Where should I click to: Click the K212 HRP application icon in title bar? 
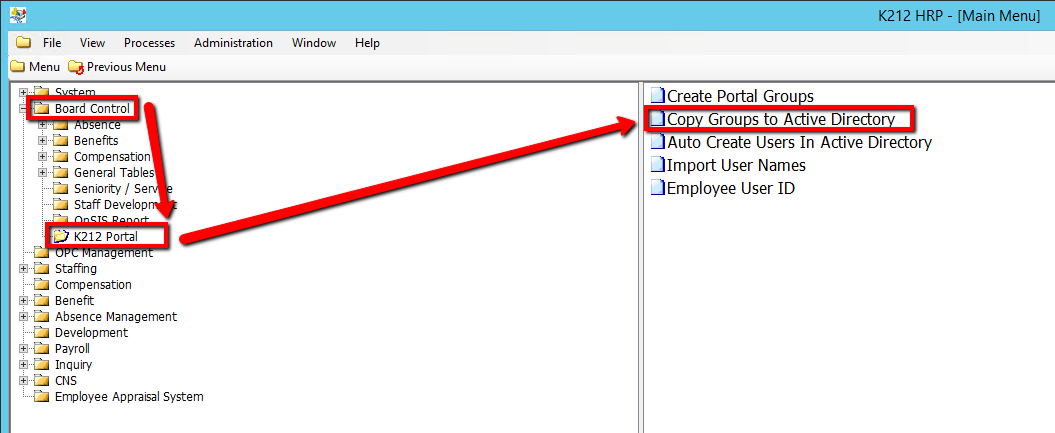tap(18, 15)
